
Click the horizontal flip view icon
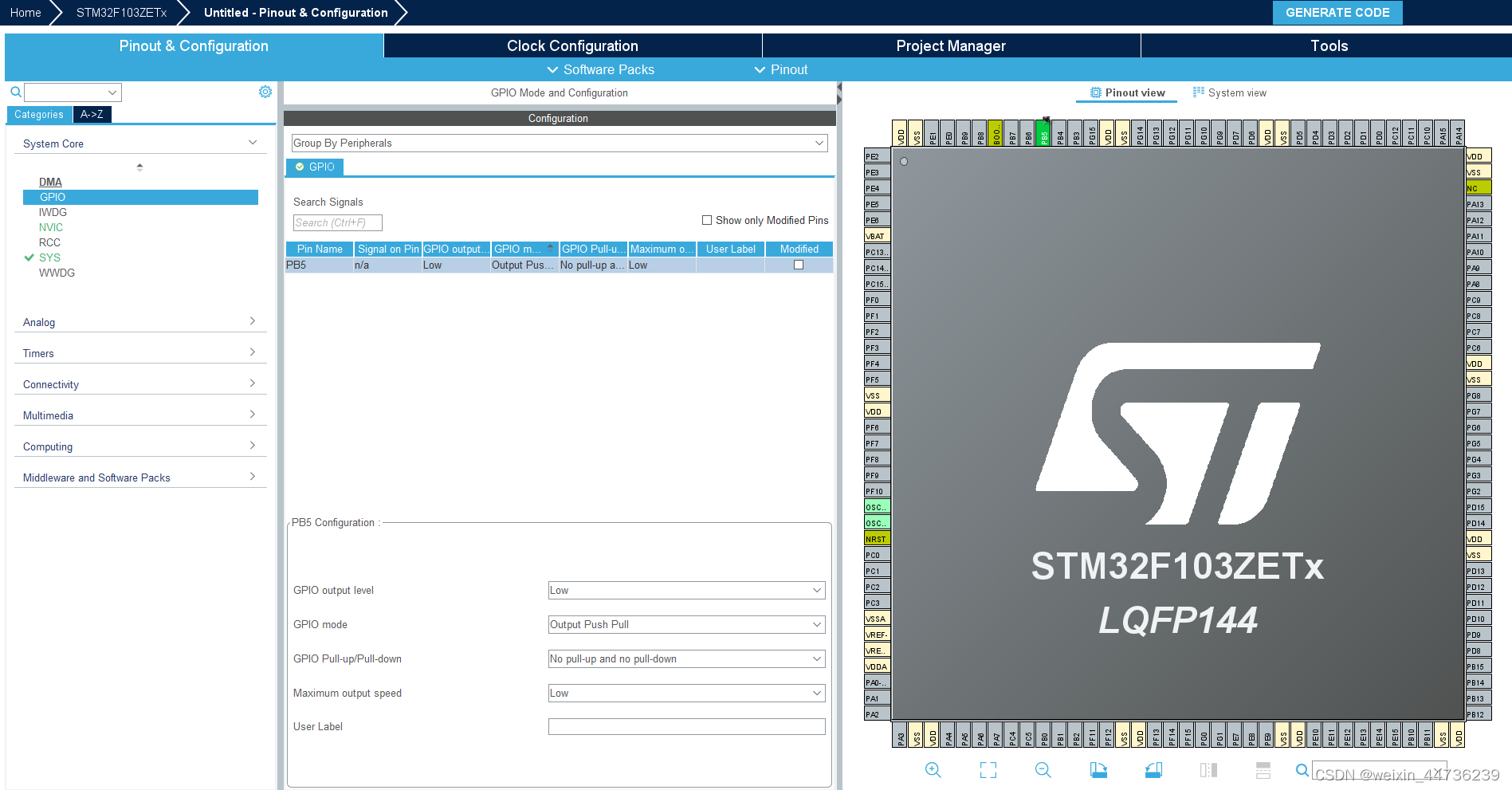click(1208, 770)
